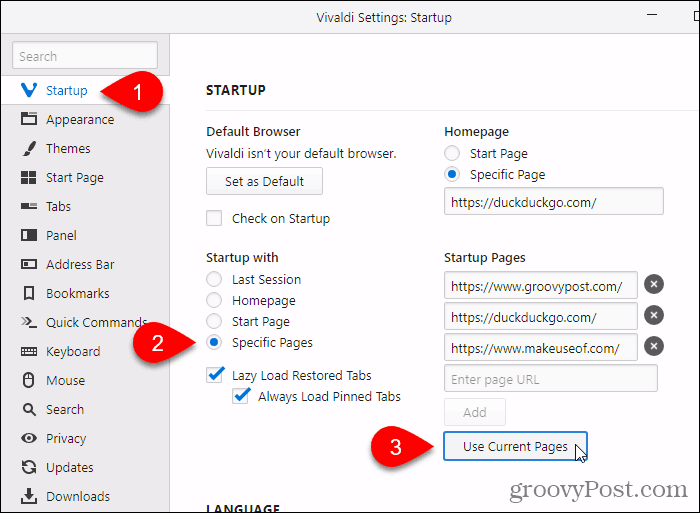Click the groovypost.com startup URL field
This screenshot has width=700, height=513.
541,285
